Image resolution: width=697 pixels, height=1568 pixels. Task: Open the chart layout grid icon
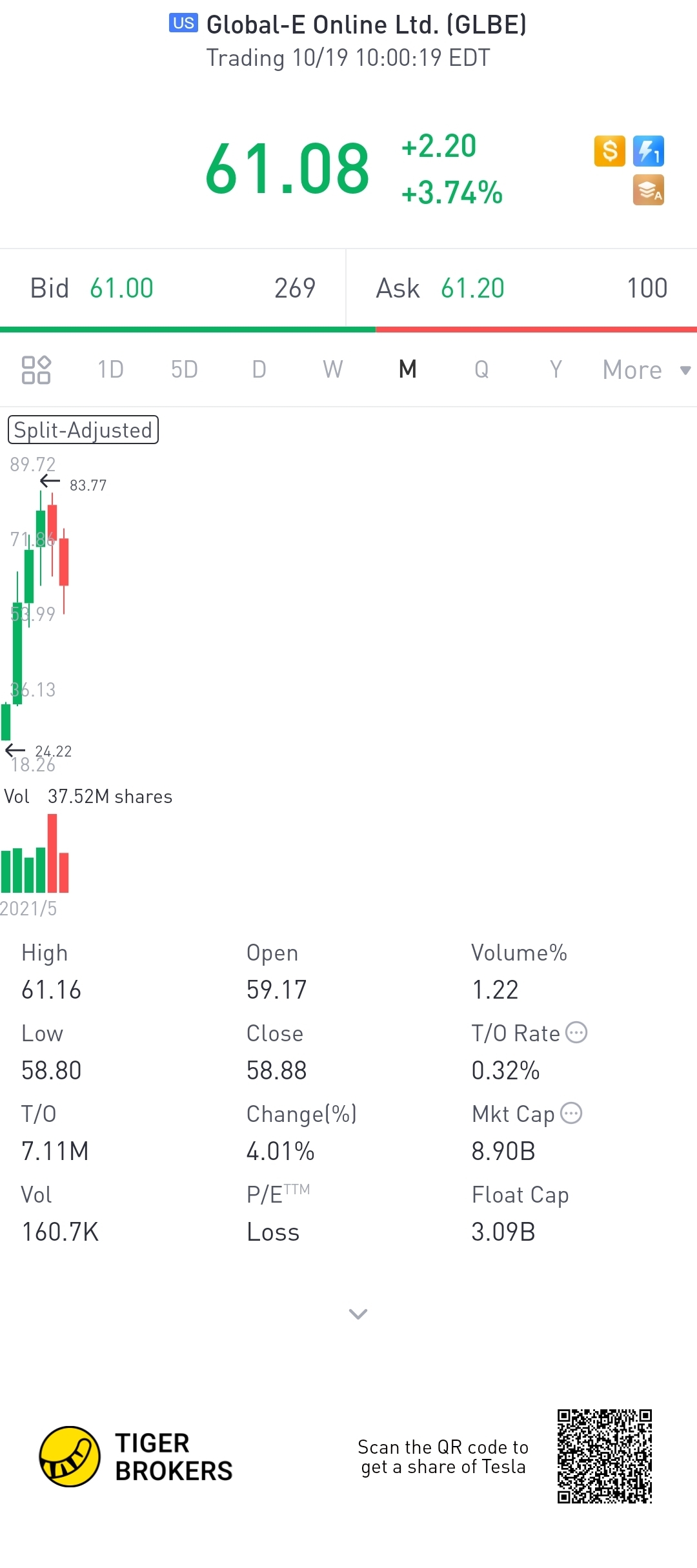coord(36,370)
